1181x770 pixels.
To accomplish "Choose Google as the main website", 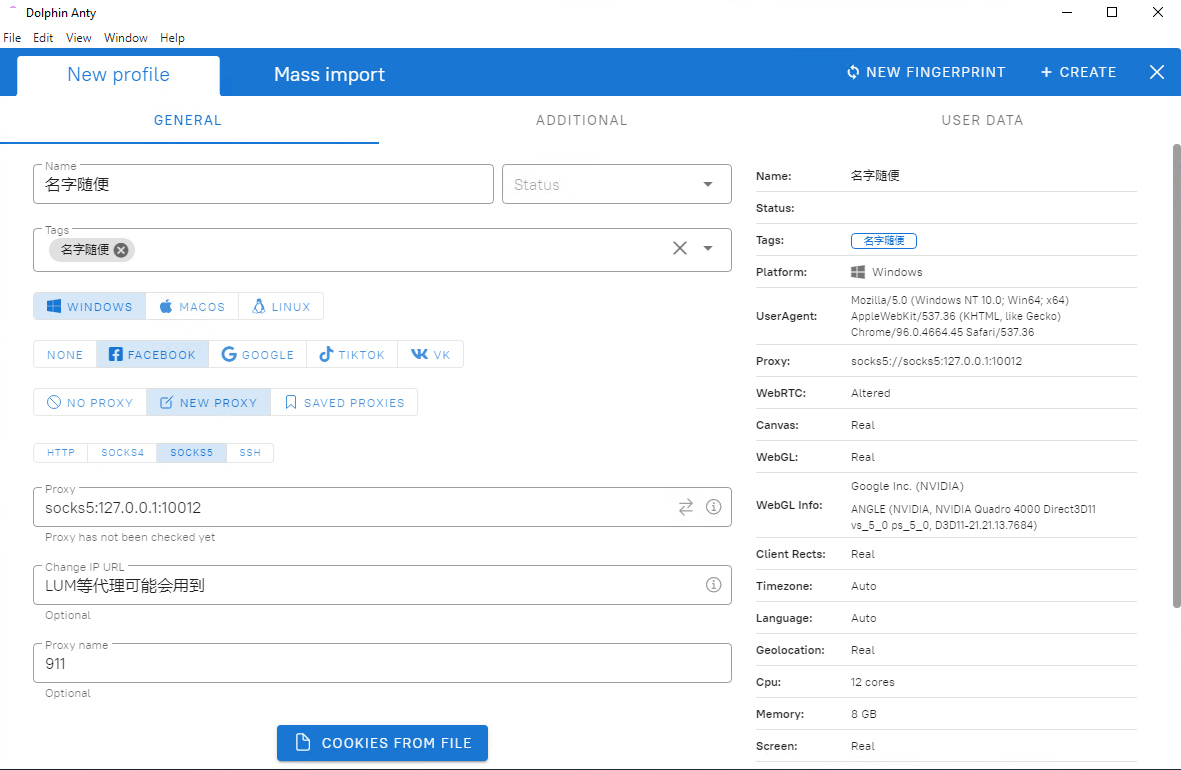I will (x=258, y=355).
